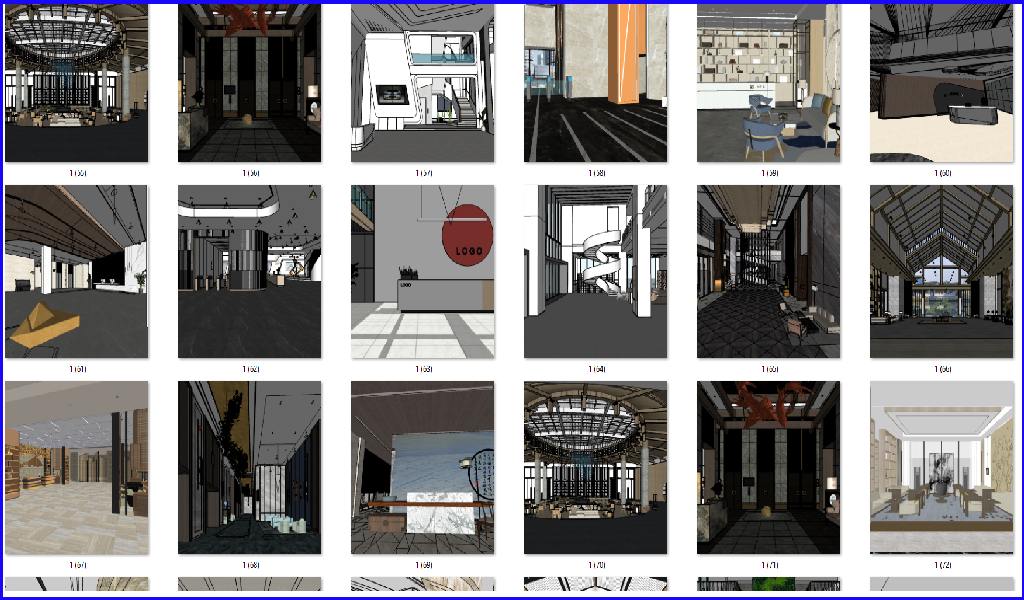Image resolution: width=1024 pixels, height=600 pixels.
Task: Open the red LOGO reception desk thumbnail
Action: coord(423,271)
